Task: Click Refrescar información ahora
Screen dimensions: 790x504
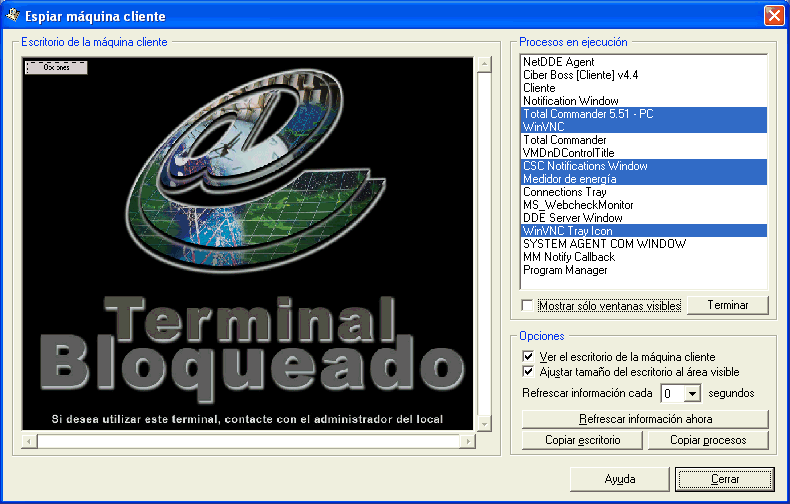Action: (x=645, y=419)
